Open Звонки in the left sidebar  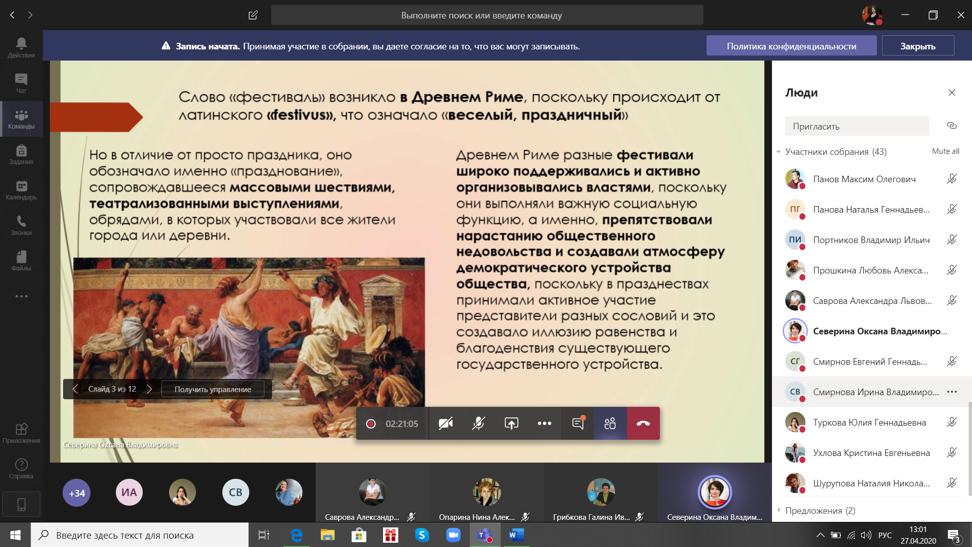point(21,225)
